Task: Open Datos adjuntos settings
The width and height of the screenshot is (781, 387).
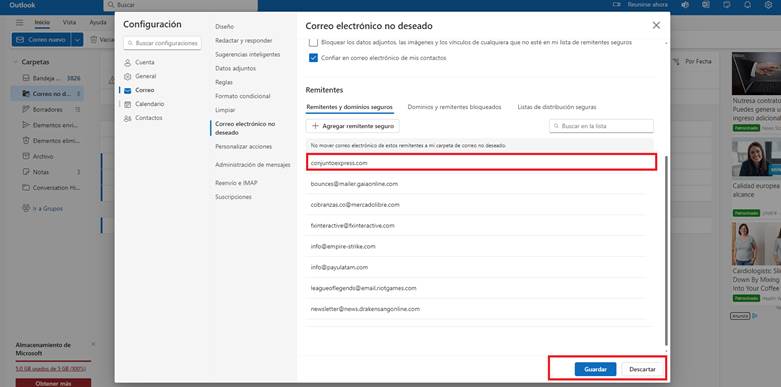Action: tap(235, 68)
